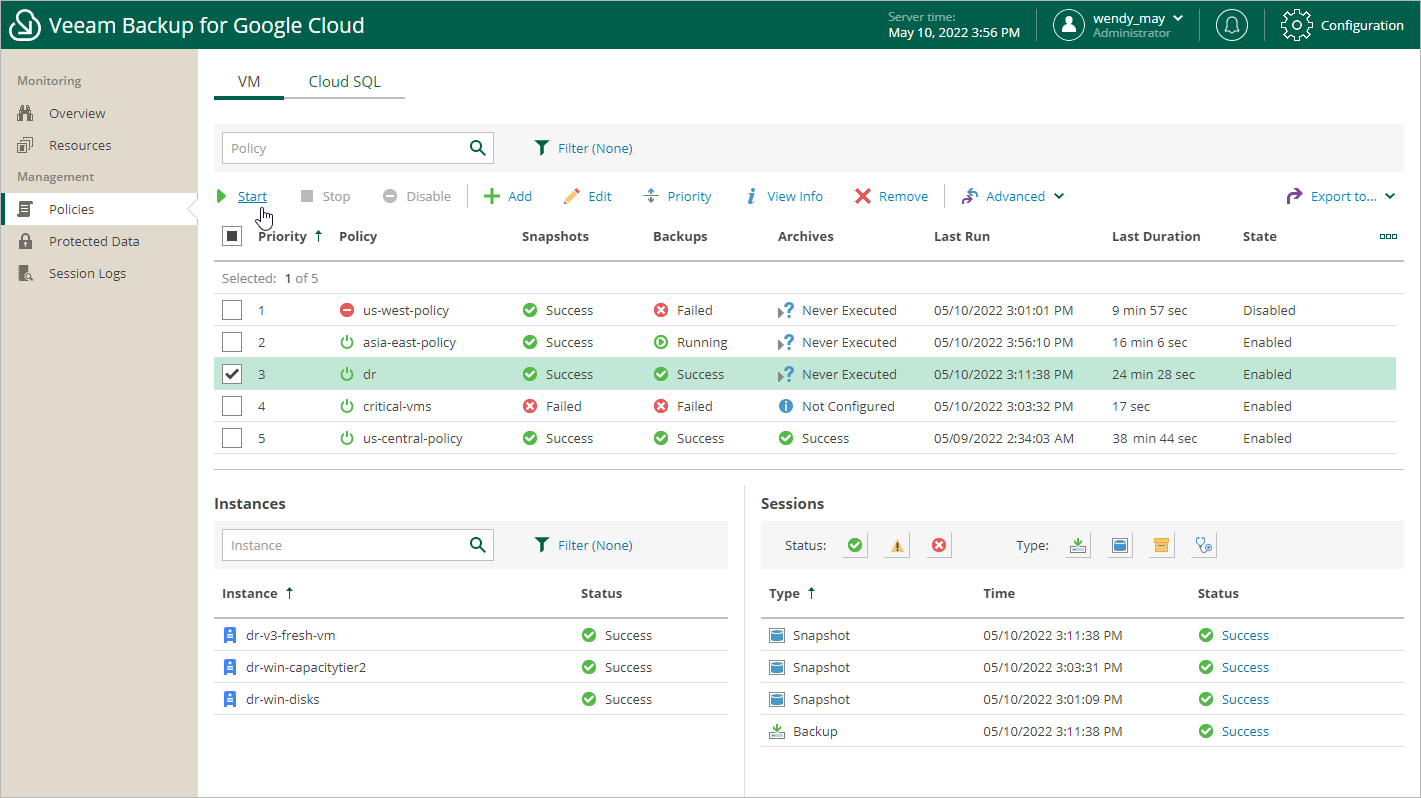Click Add policy button
Viewport: 1421px width, 798px height.
click(508, 196)
